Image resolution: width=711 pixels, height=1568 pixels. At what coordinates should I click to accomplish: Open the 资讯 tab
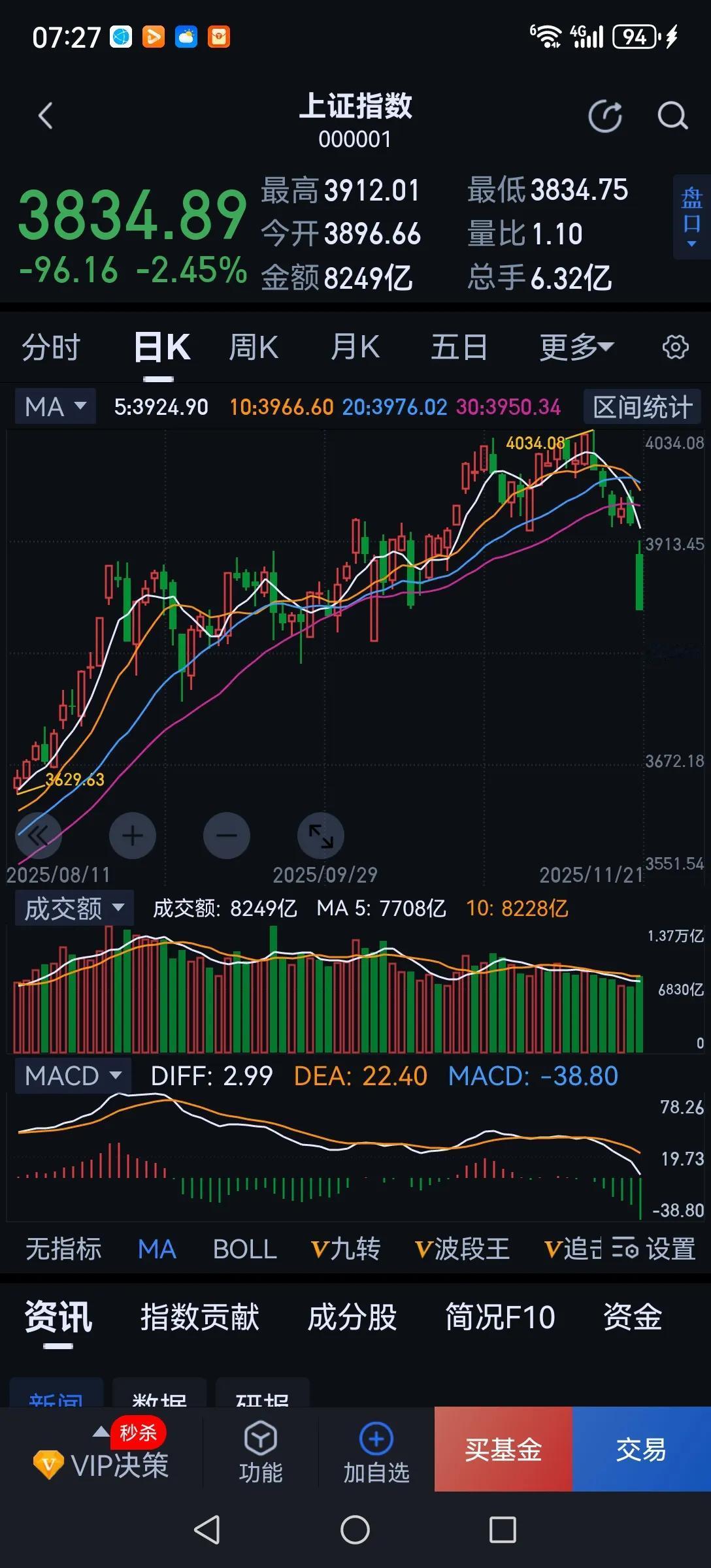pos(58,1316)
